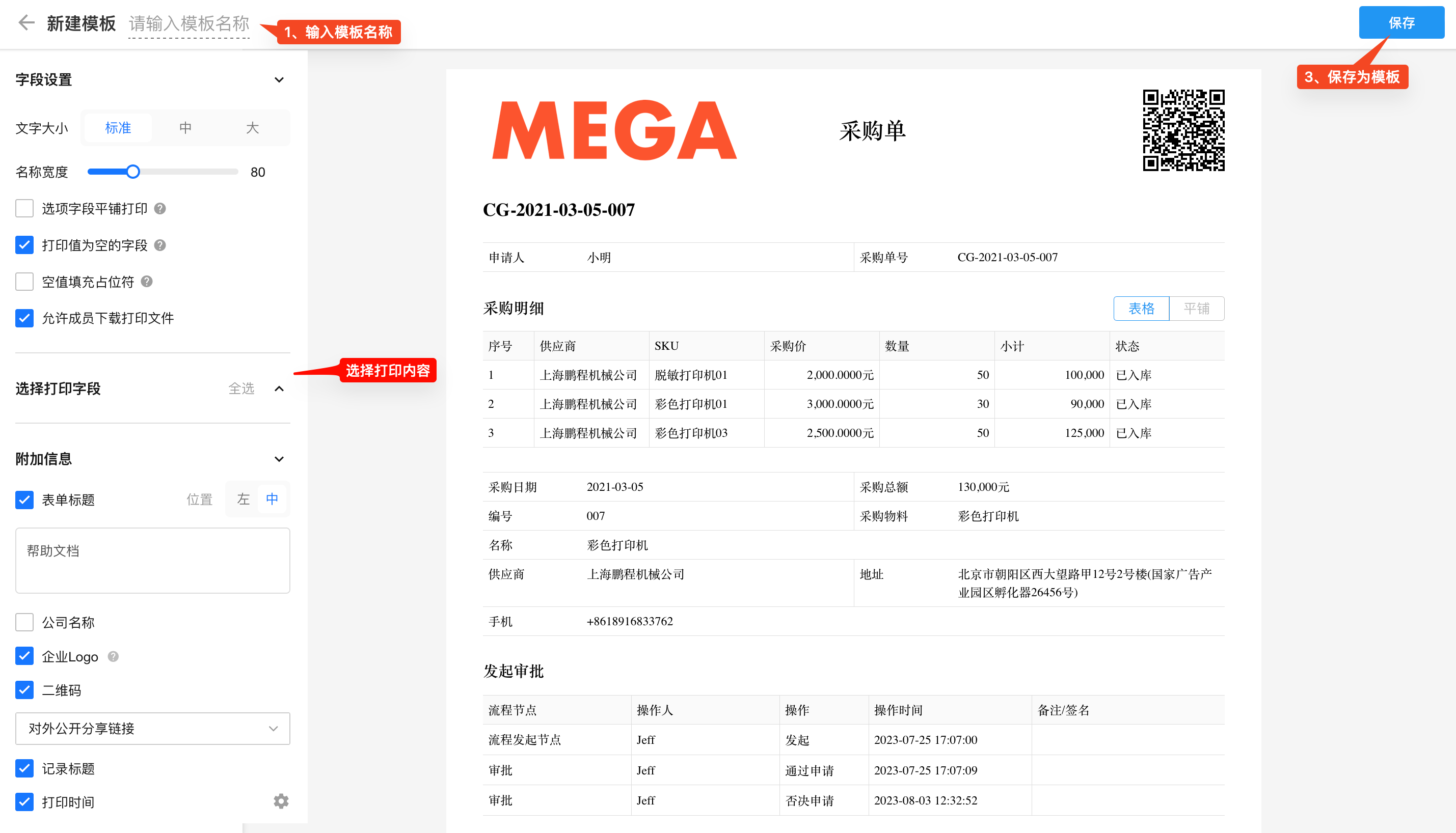Set text size to 大
Image resolution: width=1456 pixels, height=833 pixels.
(x=252, y=128)
